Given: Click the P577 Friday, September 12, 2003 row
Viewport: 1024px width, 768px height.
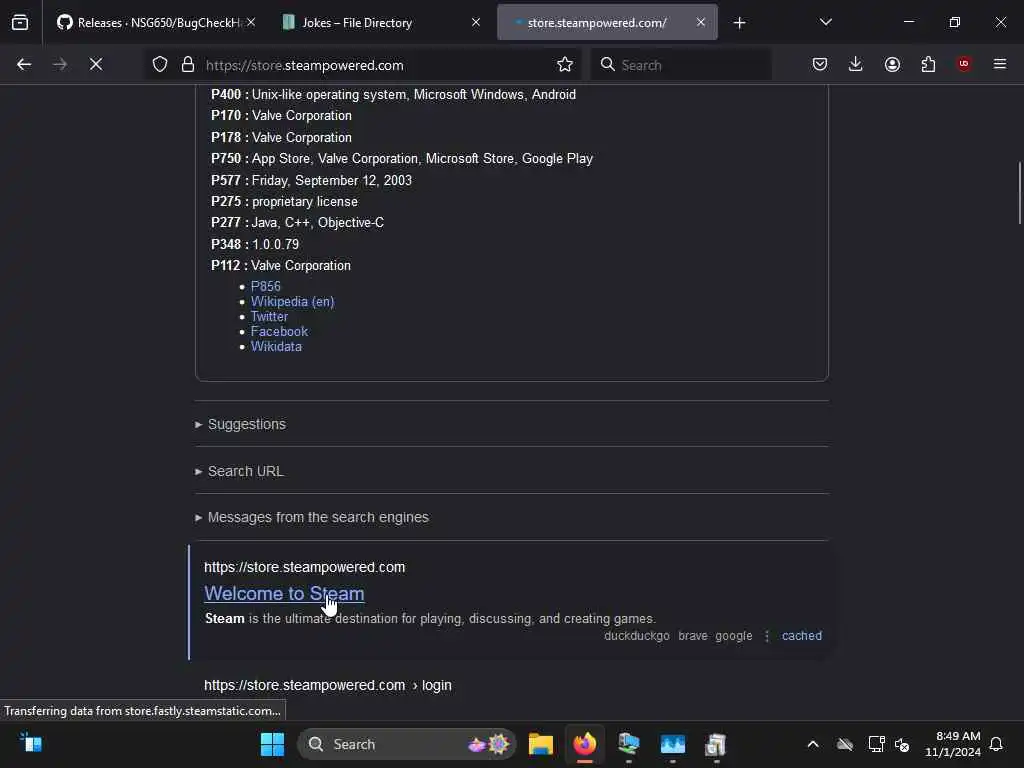Looking at the screenshot, I should click(312, 180).
